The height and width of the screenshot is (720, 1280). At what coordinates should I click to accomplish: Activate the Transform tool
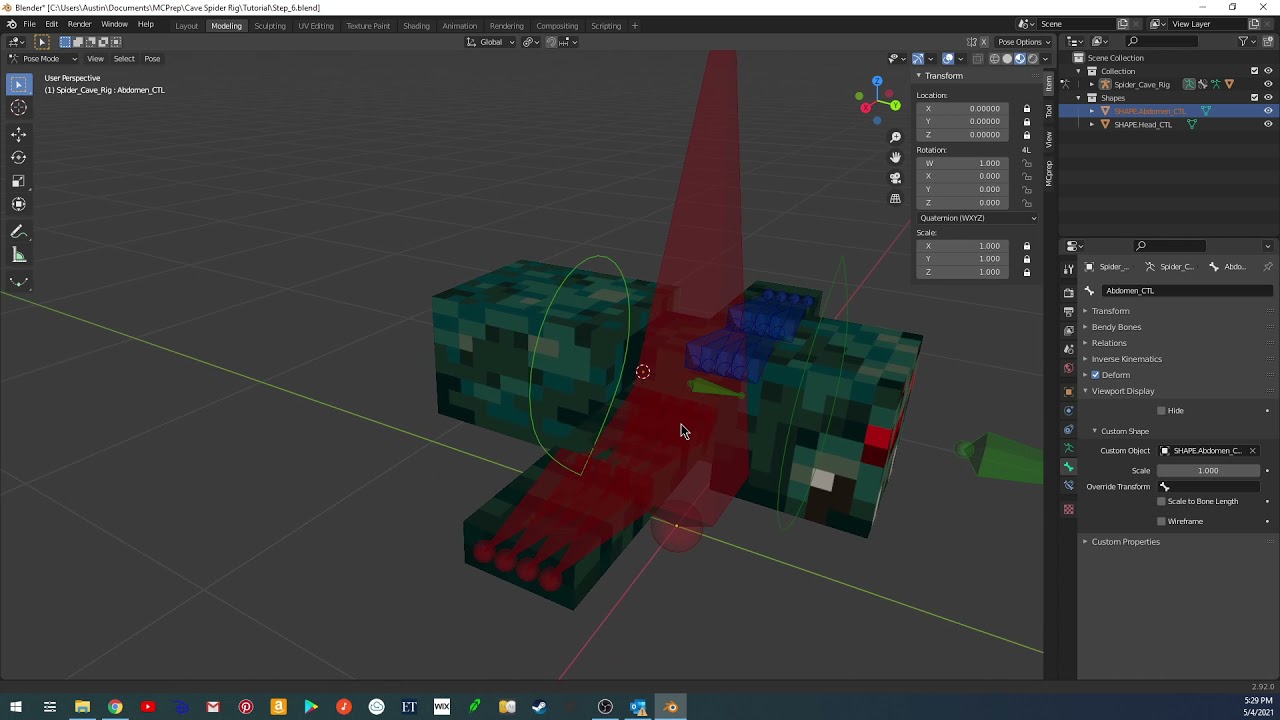[x=18, y=204]
